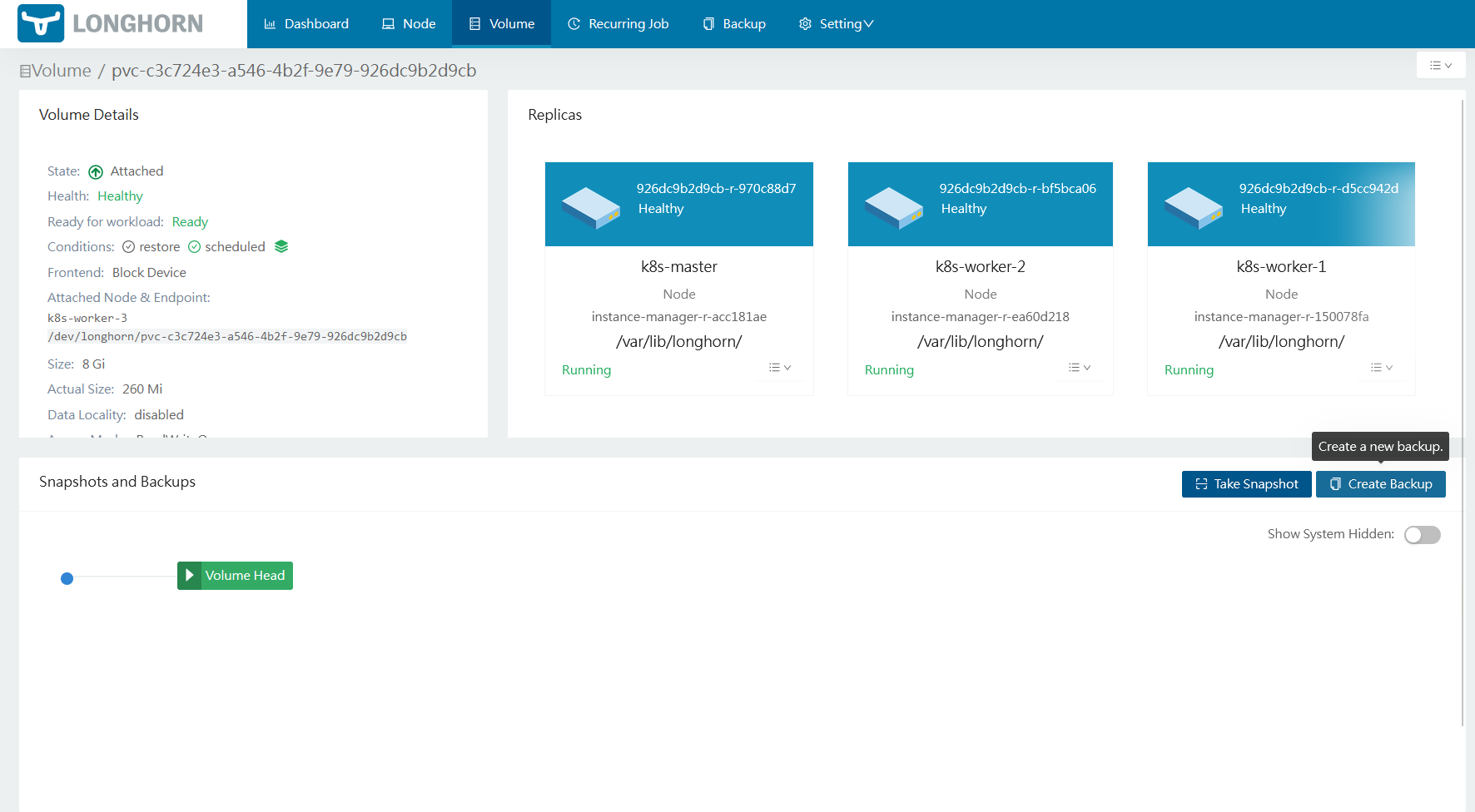Click the 8 Gi size value

pyautogui.click(x=94, y=364)
